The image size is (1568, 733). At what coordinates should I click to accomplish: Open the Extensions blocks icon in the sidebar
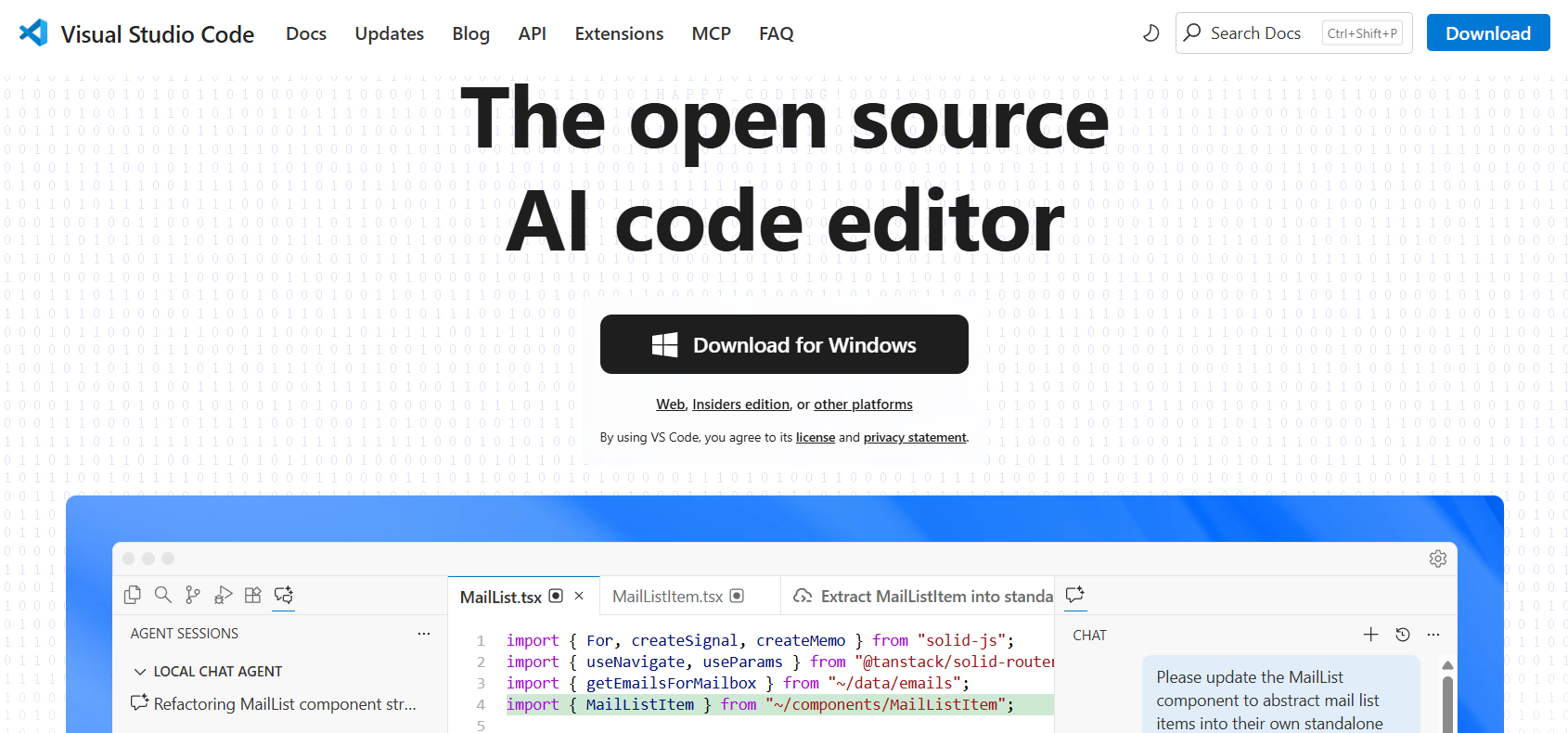point(252,595)
